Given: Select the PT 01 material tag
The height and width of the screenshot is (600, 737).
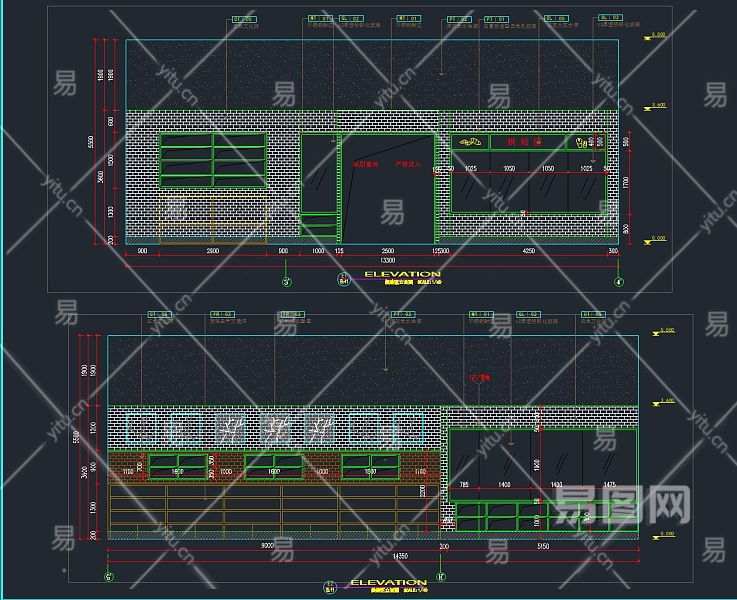Looking at the screenshot, I should [x=496, y=19].
